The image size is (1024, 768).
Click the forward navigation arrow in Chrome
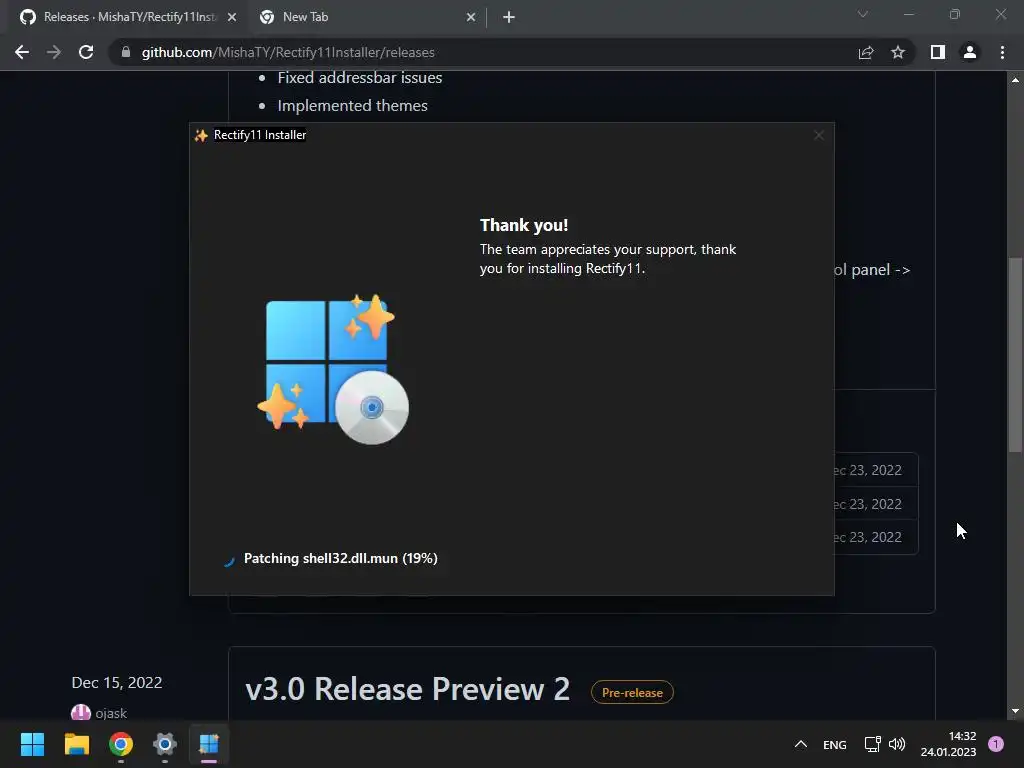(x=54, y=52)
